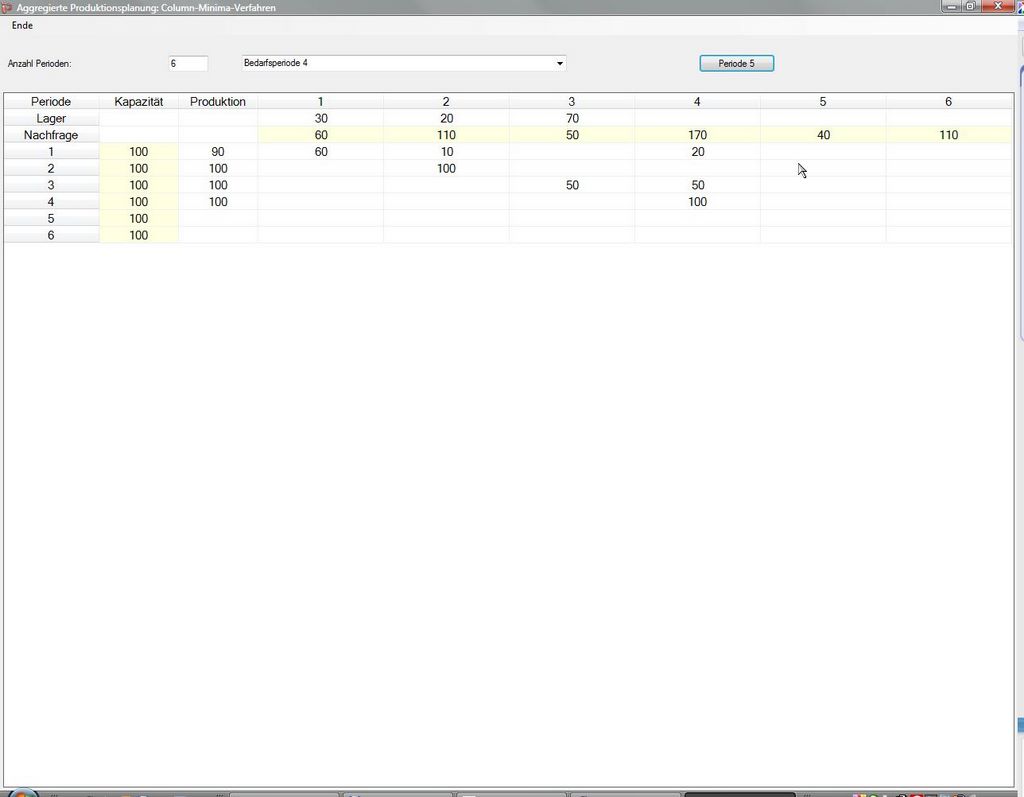Click the Lager row header
This screenshot has height=797, width=1024.
click(51, 119)
